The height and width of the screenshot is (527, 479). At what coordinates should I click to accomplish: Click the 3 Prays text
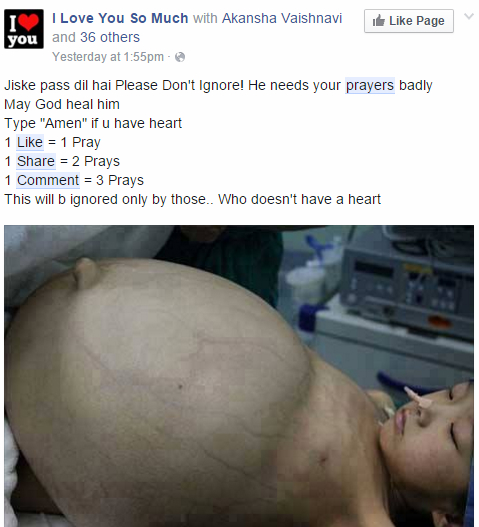[120, 180]
